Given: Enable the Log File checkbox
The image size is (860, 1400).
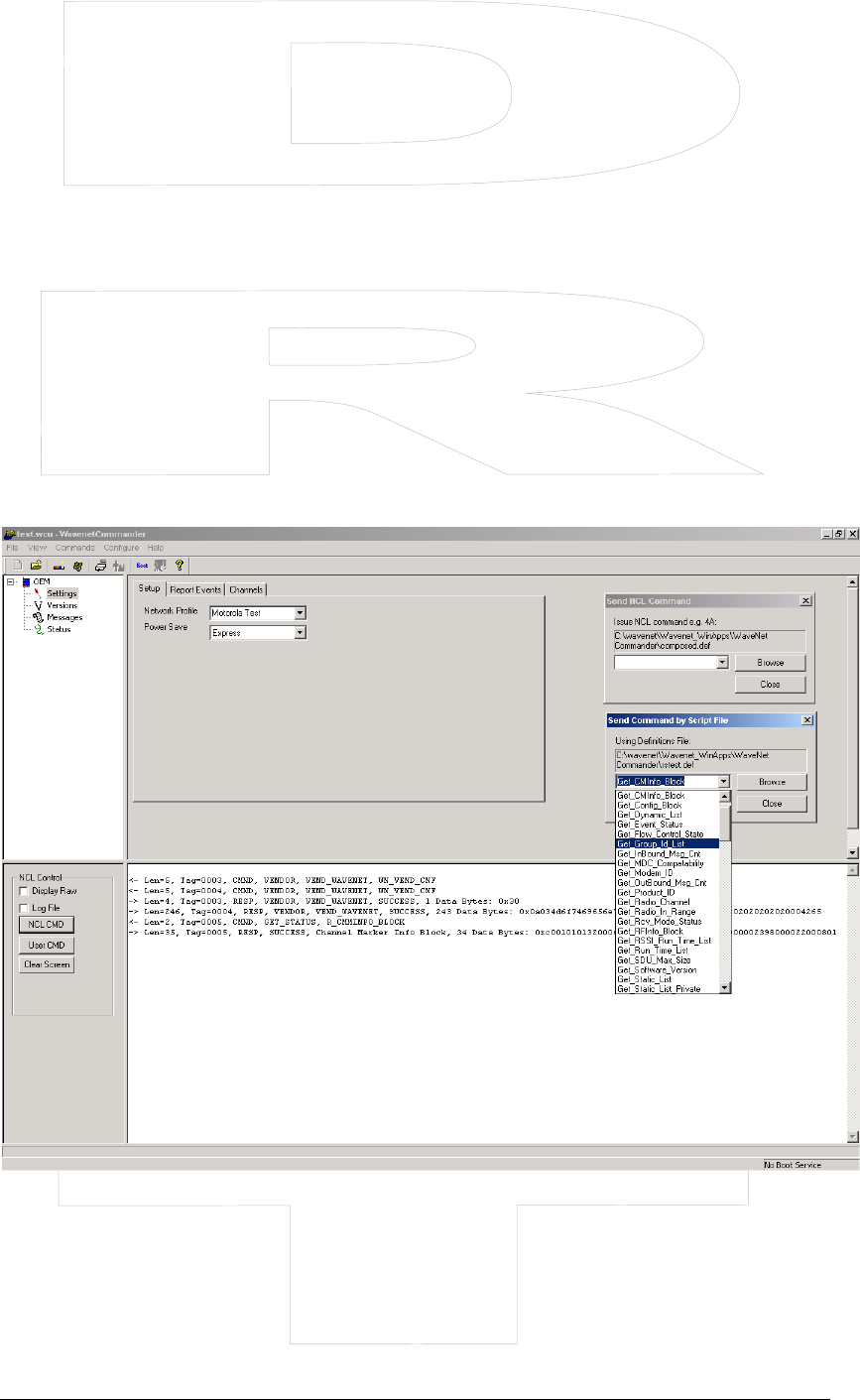Looking at the screenshot, I should coord(25,907).
